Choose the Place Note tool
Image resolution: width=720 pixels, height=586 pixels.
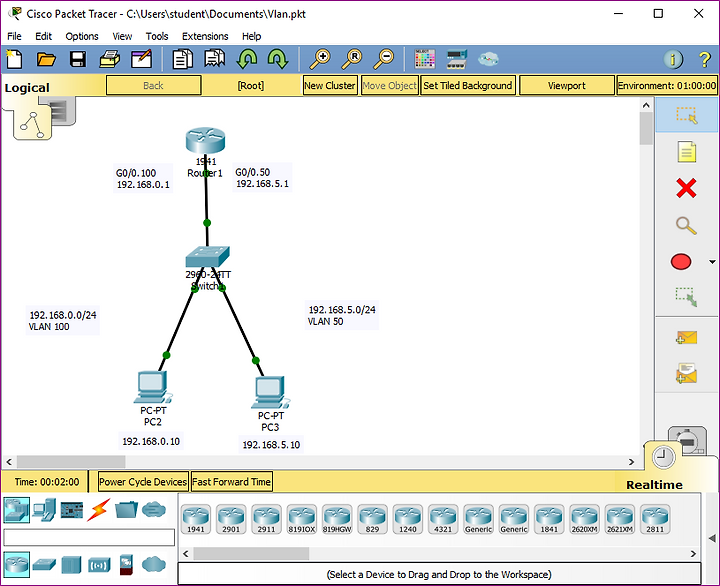686,152
